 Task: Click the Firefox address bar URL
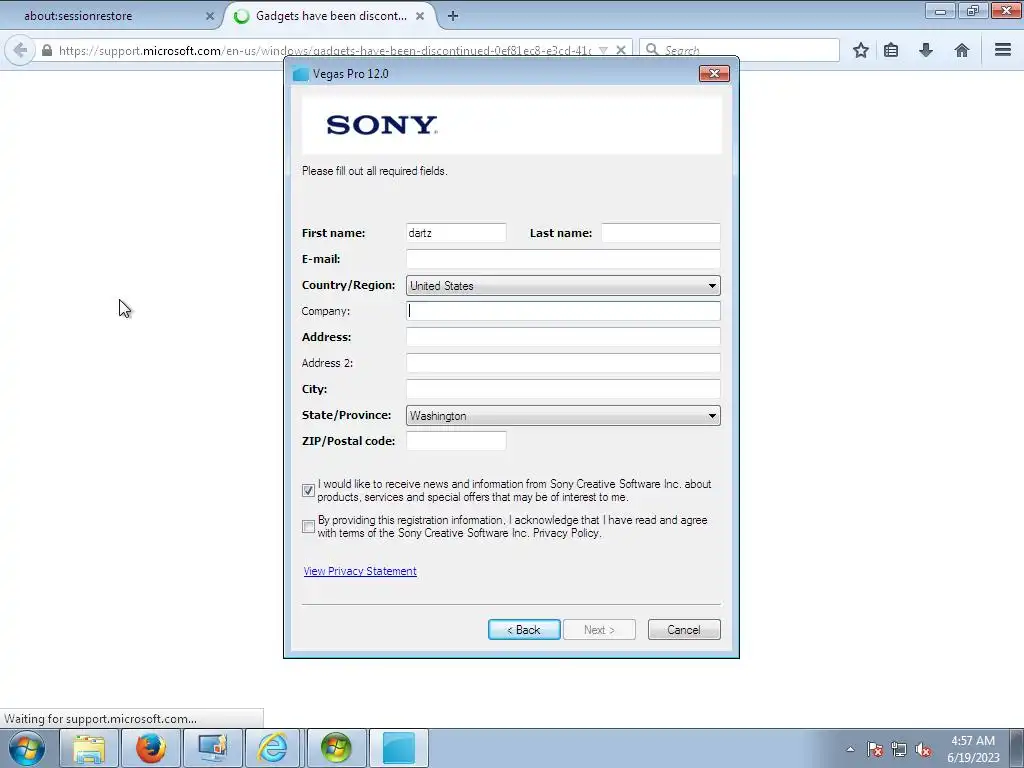tap(325, 50)
